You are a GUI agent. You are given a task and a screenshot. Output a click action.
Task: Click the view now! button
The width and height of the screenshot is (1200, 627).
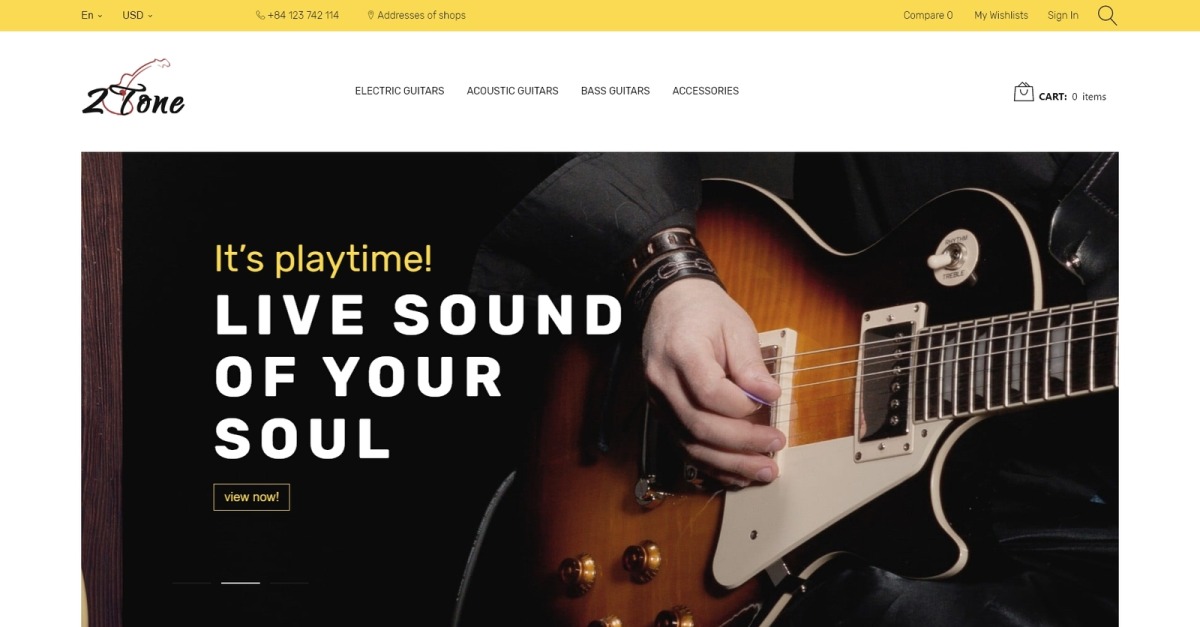[x=251, y=497]
